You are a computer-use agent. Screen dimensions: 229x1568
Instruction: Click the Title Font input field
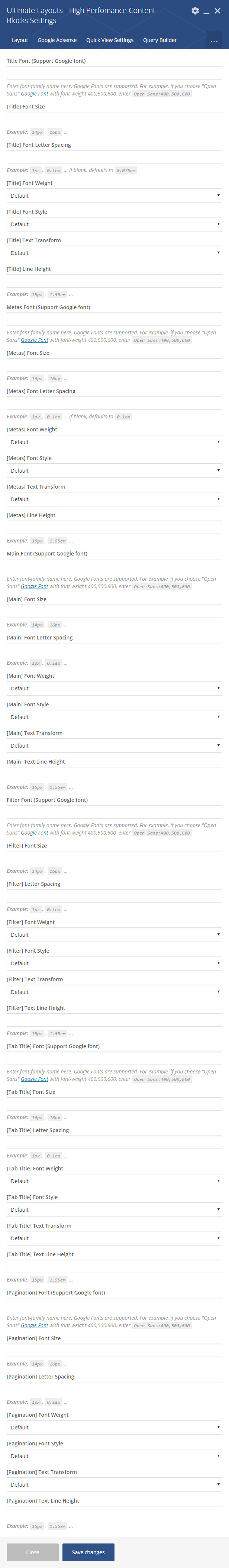coord(114,73)
